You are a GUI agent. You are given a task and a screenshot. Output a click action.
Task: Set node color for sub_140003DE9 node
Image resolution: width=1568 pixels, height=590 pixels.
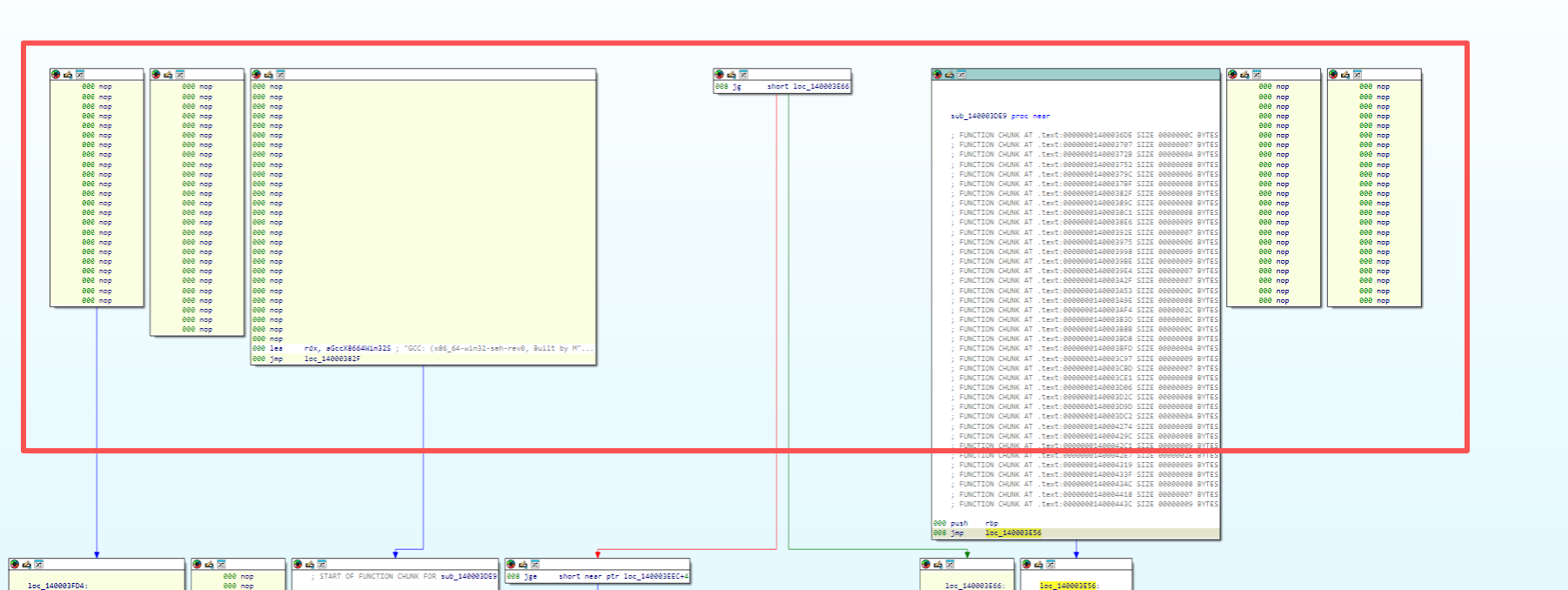point(937,75)
